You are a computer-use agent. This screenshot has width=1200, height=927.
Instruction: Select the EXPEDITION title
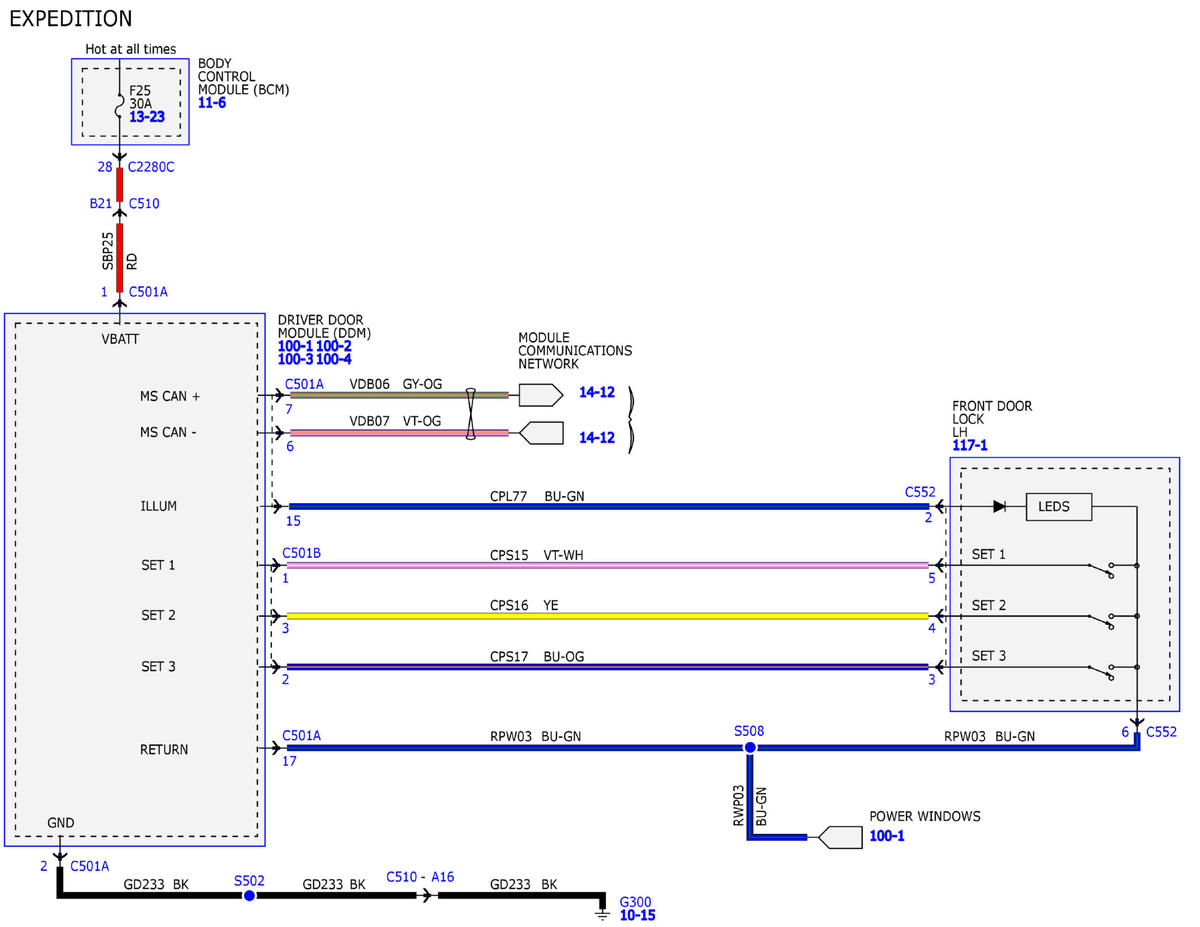tap(69, 18)
